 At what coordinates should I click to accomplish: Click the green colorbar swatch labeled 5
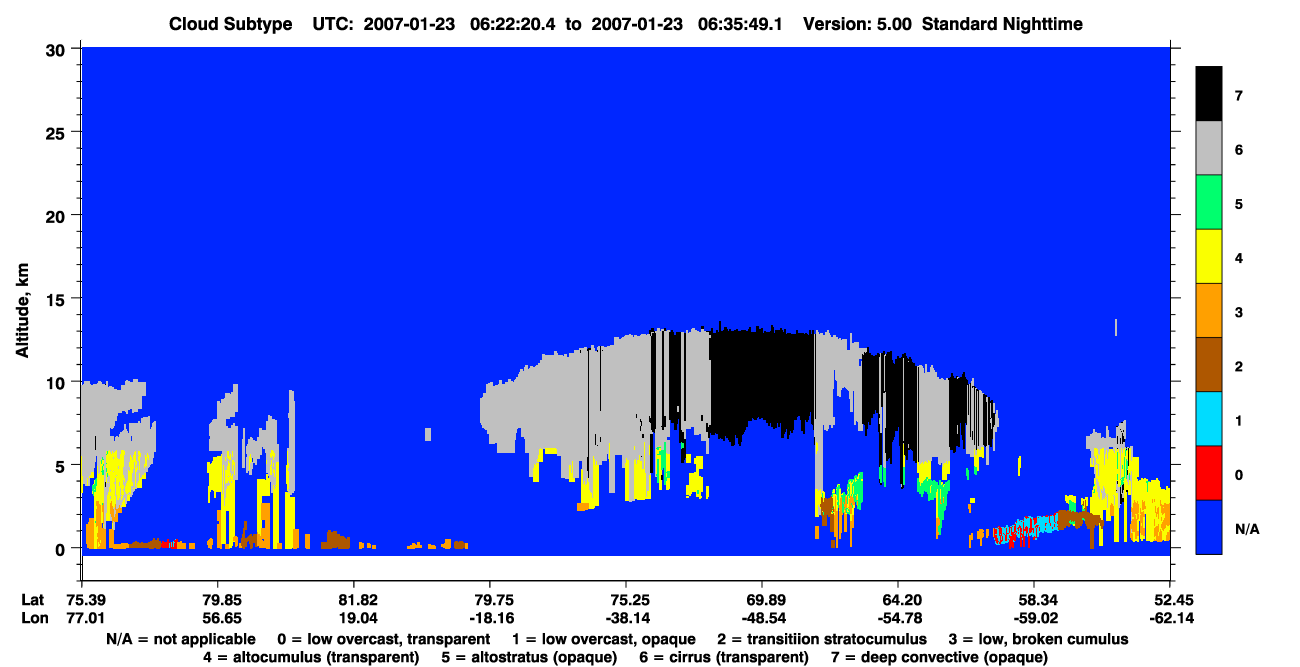coord(1209,203)
